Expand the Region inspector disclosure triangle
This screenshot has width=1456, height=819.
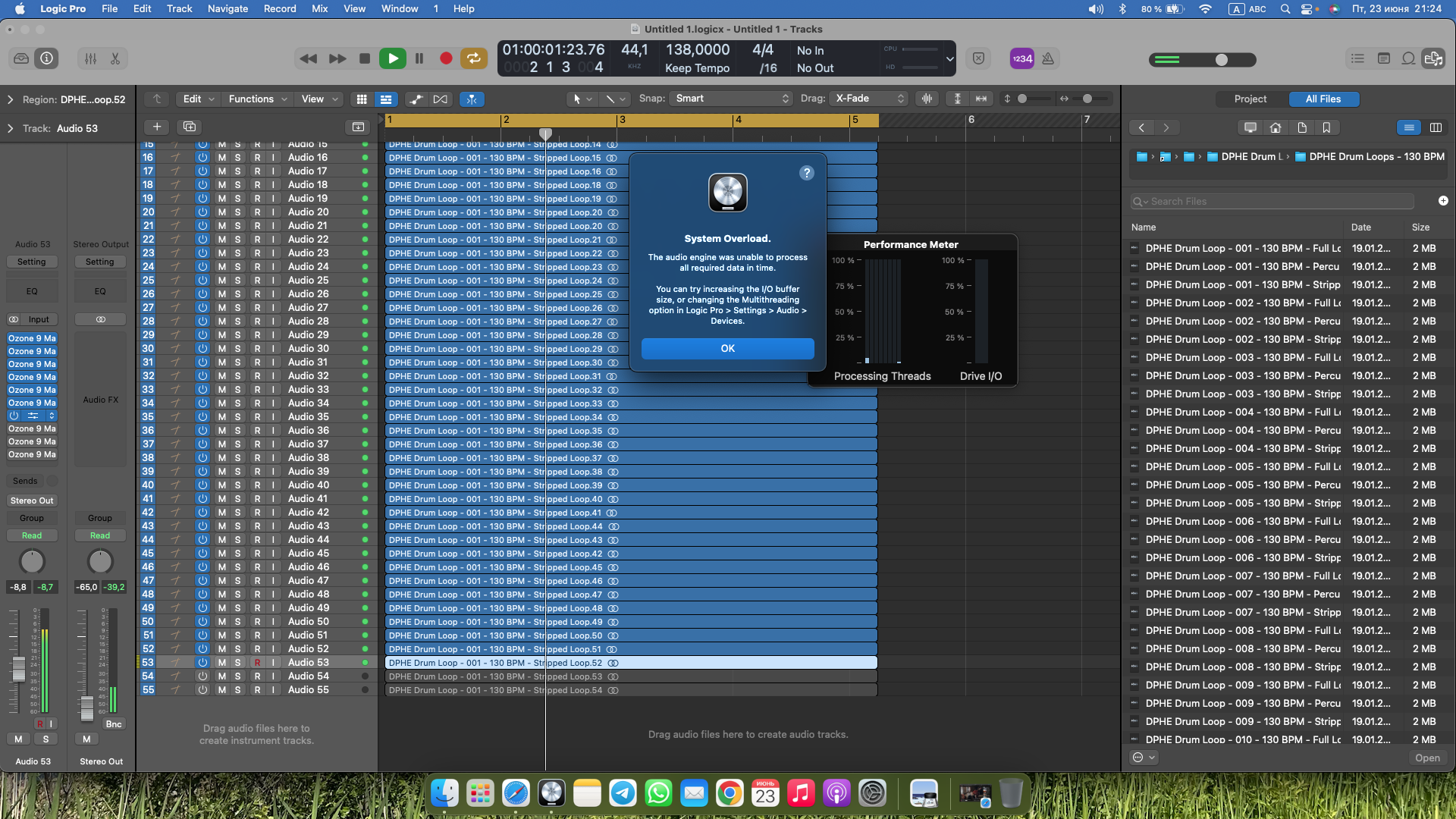click(10, 99)
